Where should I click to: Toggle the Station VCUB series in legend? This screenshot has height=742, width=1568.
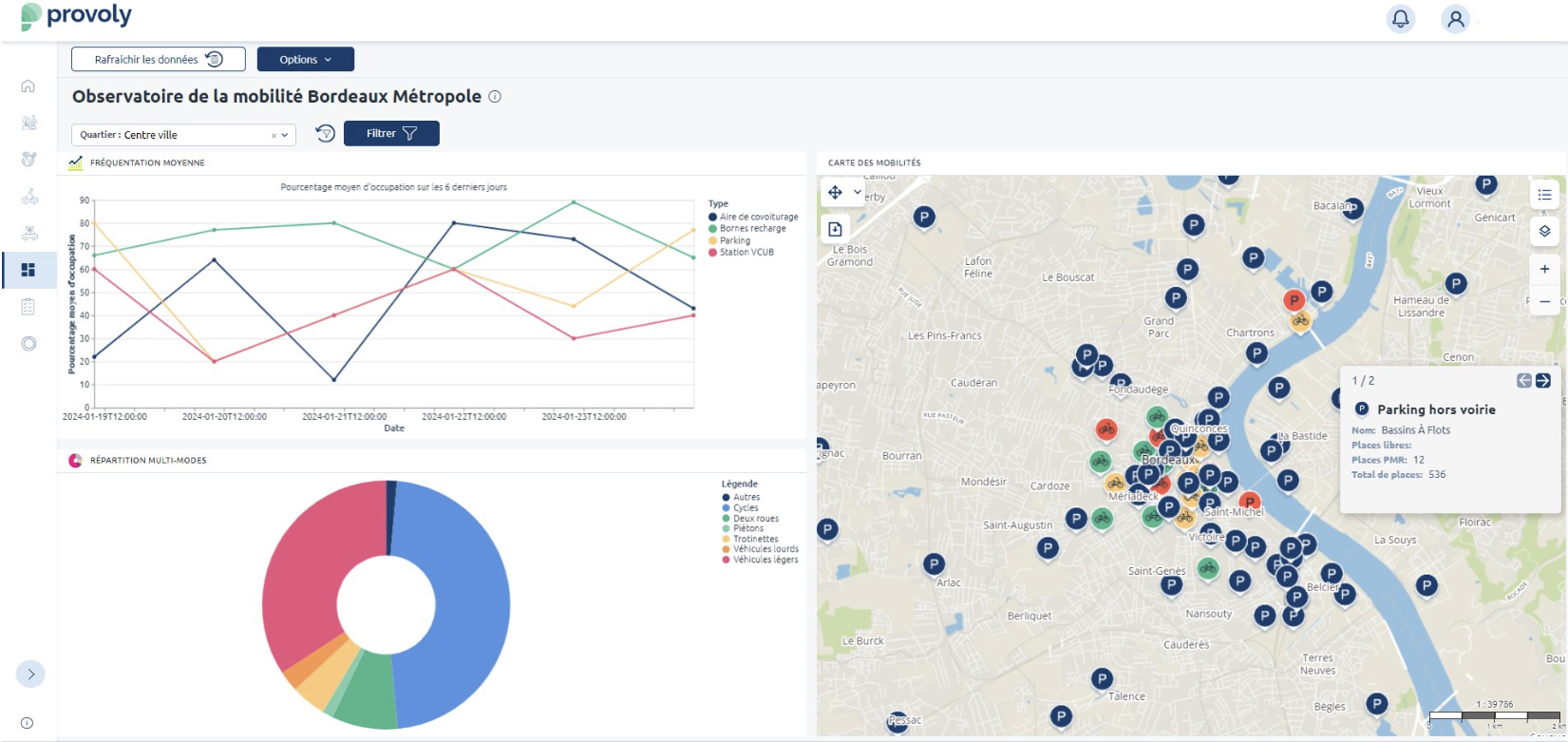click(746, 253)
